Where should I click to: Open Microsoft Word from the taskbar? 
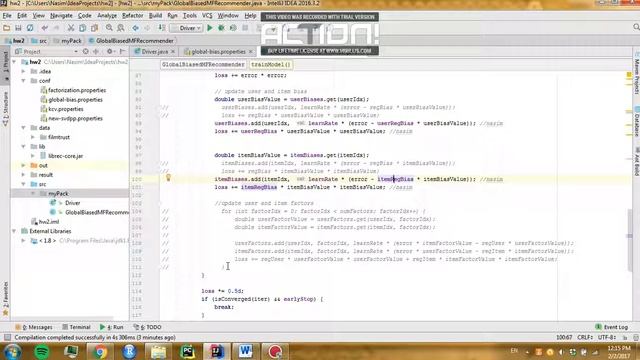point(245,351)
